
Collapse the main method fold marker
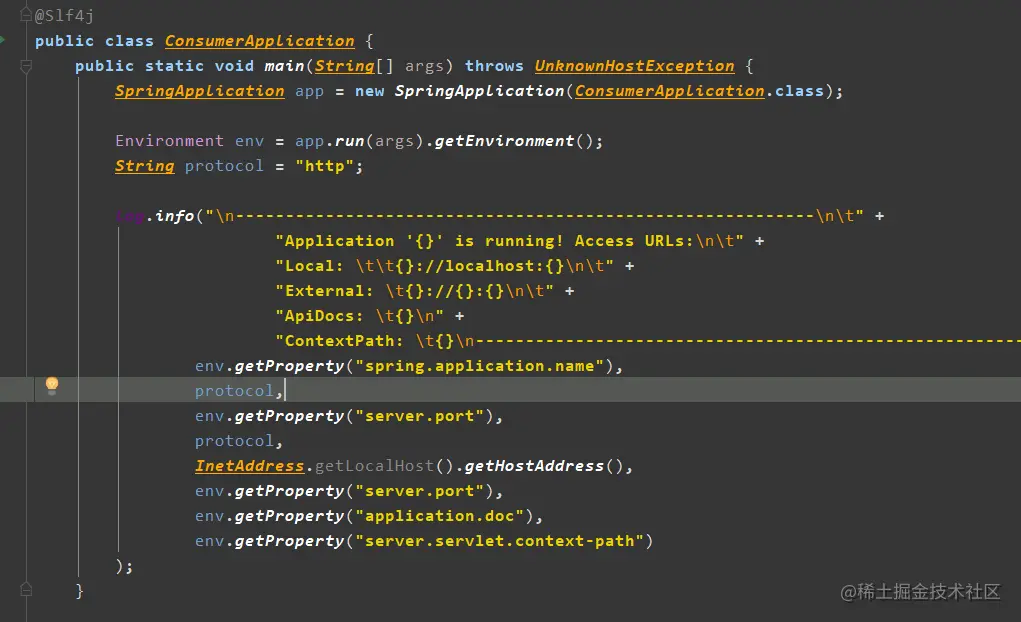pos(26,66)
